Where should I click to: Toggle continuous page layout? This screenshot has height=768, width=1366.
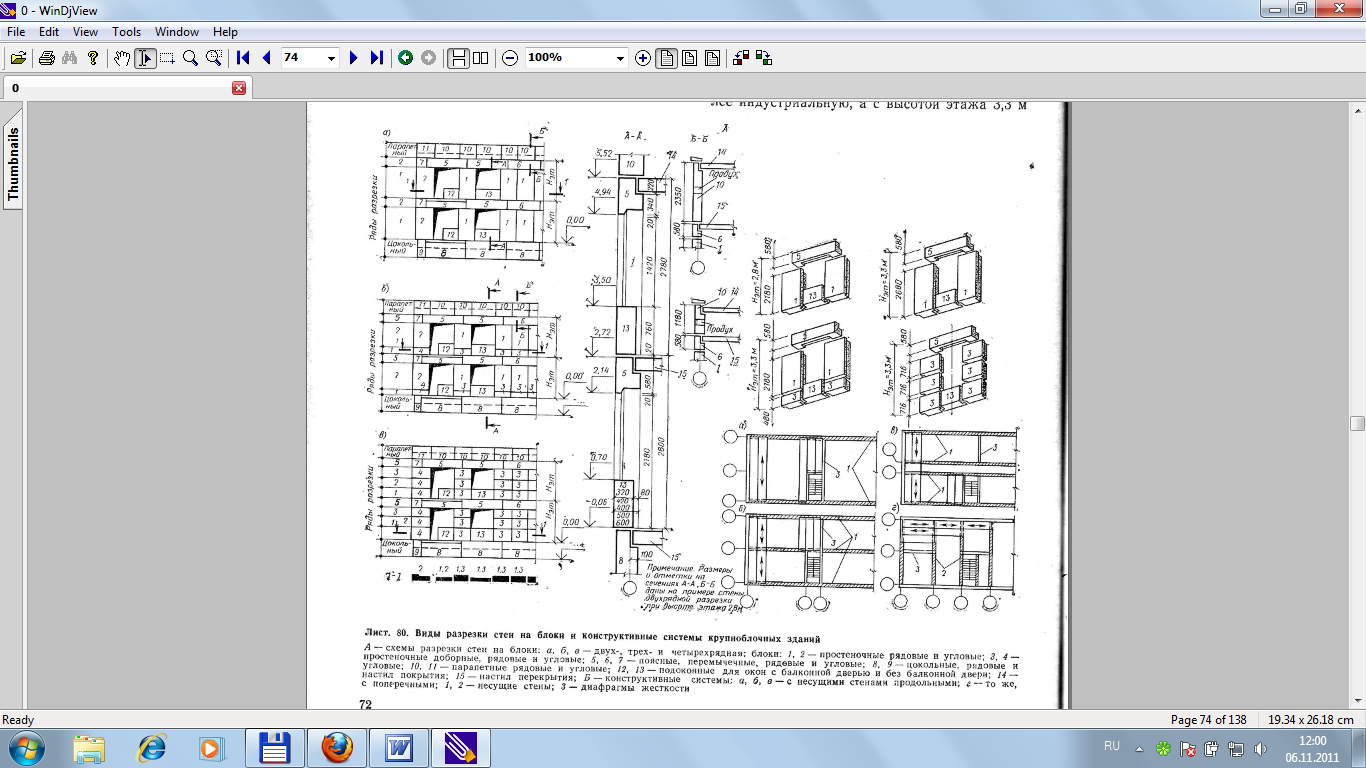pos(458,58)
